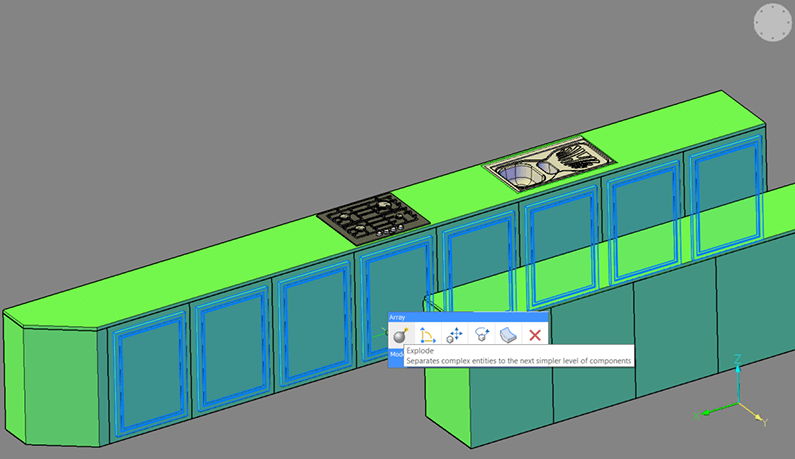Click the LookFrom view widget circle
This screenshot has height=459, width=795.
pos(773,22)
